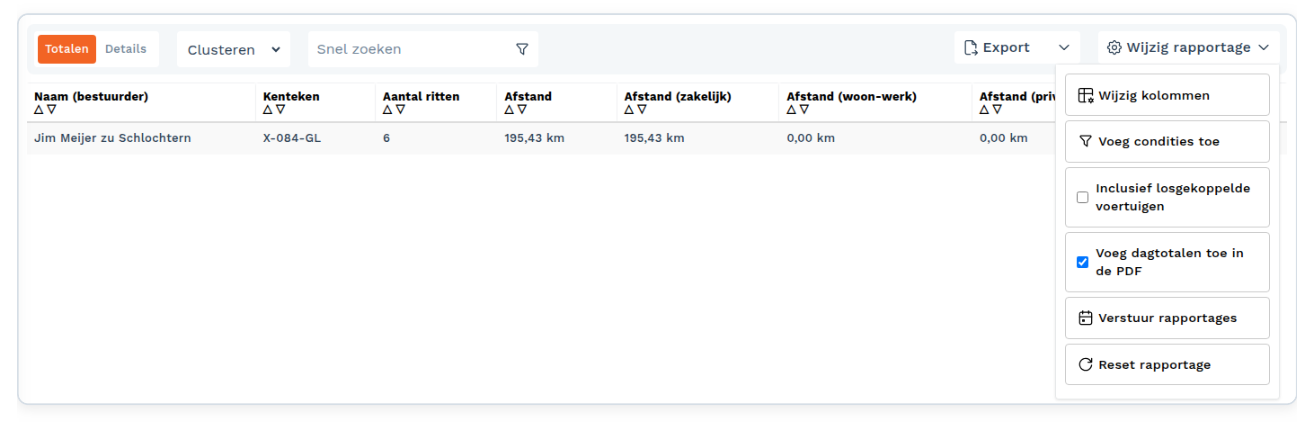1314x425 pixels.
Task: Click funnel icon beside Voeg condities toe
Action: 1085,142
